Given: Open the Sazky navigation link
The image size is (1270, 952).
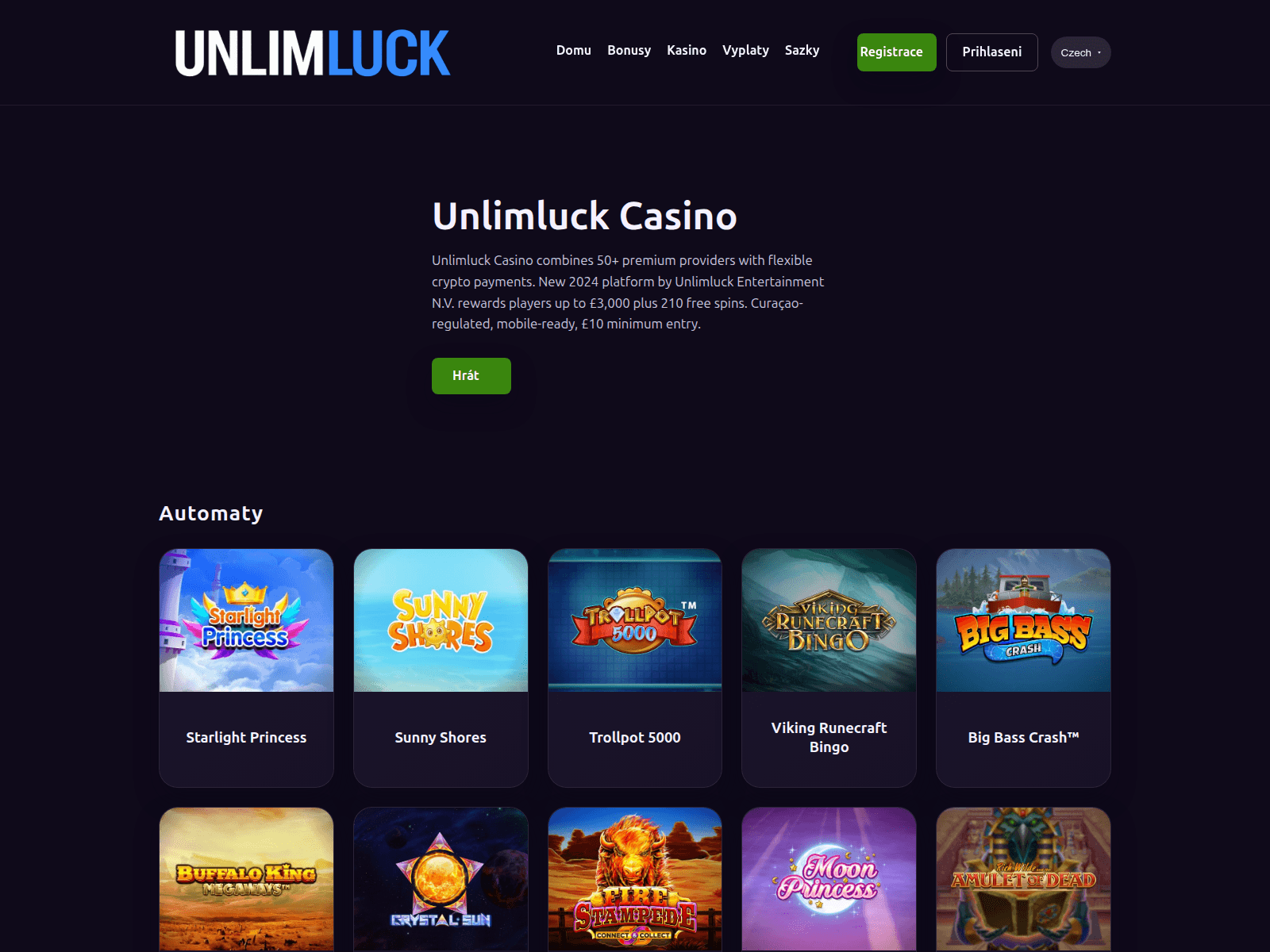Looking at the screenshot, I should 802,50.
